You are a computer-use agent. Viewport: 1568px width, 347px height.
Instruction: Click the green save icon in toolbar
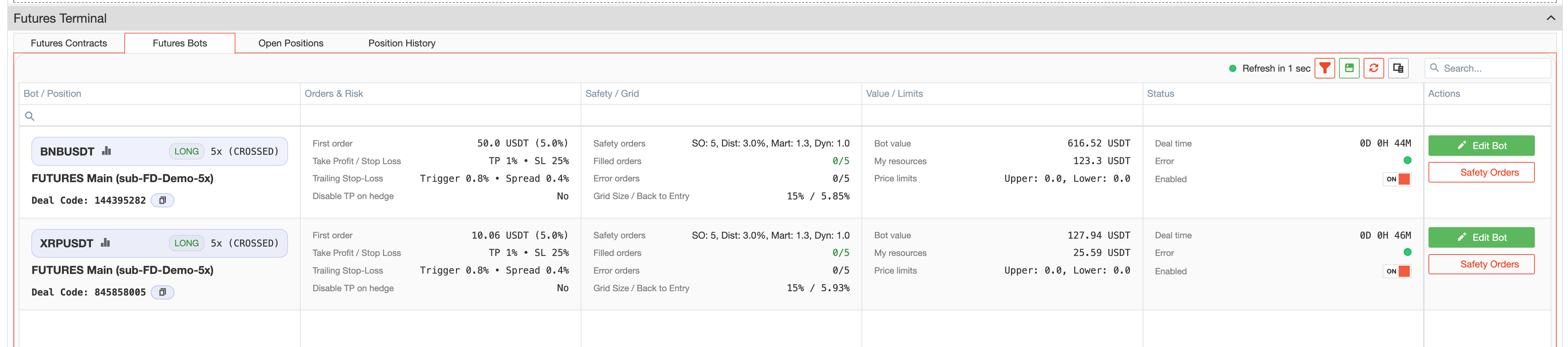click(x=1349, y=68)
